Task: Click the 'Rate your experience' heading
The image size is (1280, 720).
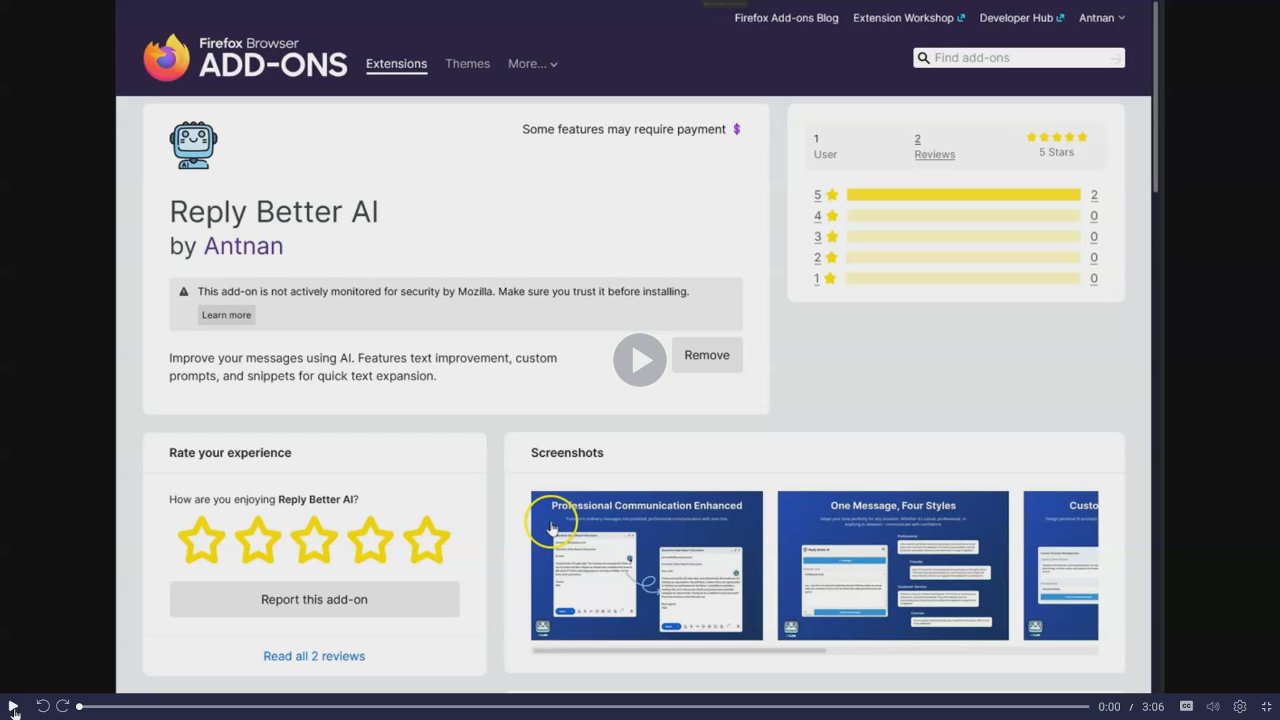Action: [230, 453]
